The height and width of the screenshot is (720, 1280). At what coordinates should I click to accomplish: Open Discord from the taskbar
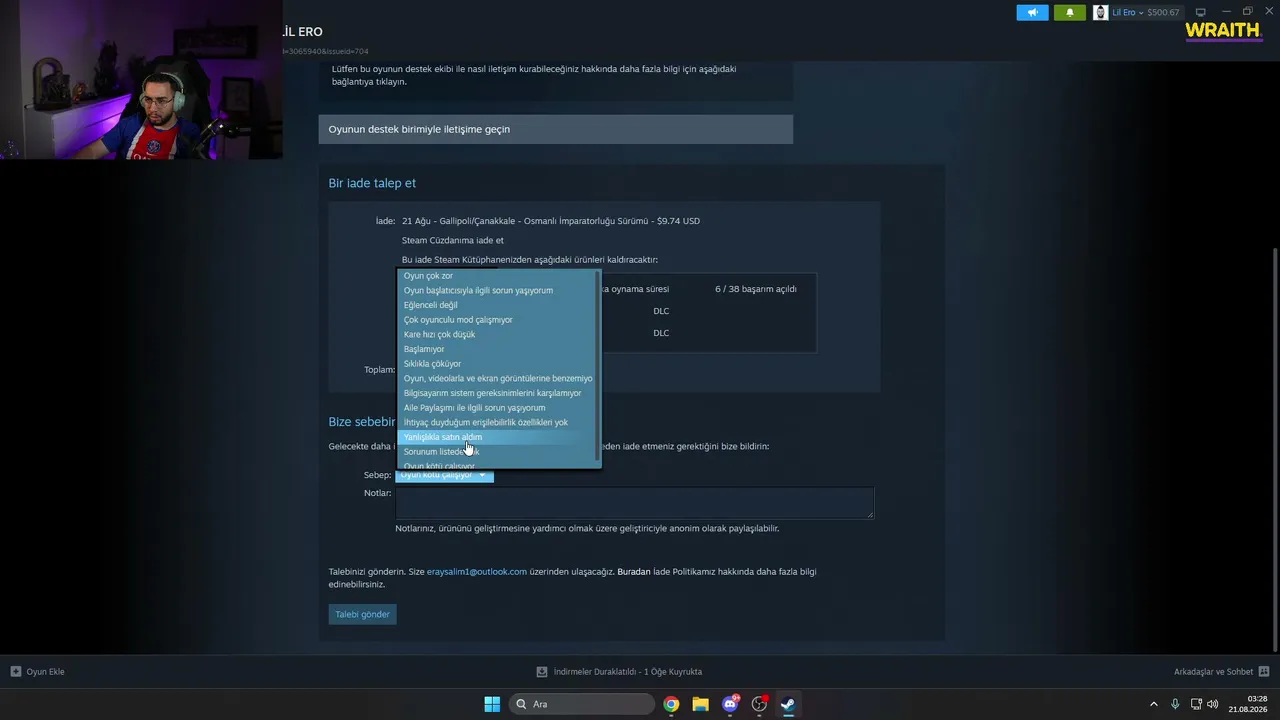pos(730,704)
